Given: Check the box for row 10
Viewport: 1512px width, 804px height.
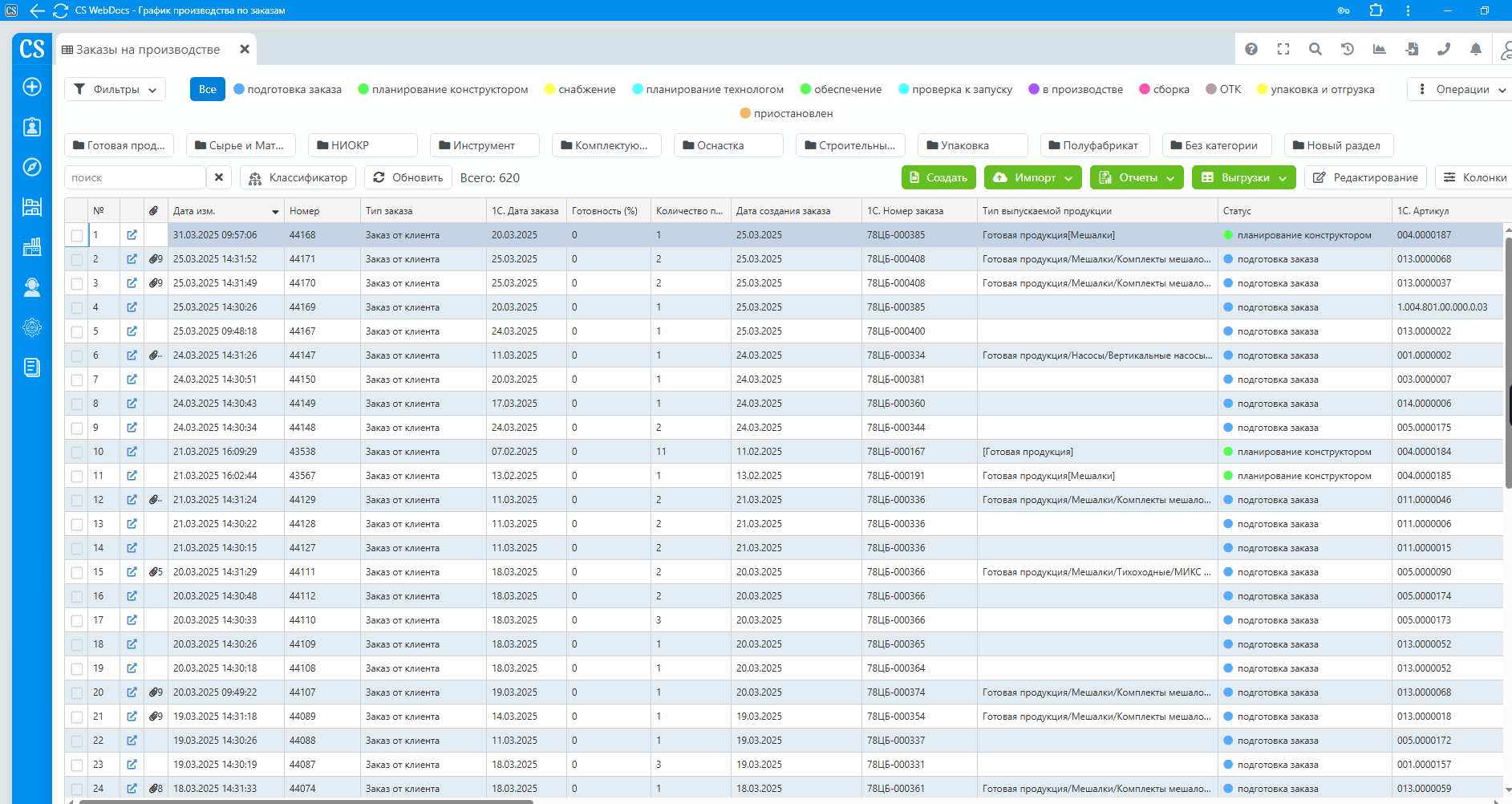Looking at the screenshot, I should click(77, 452).
